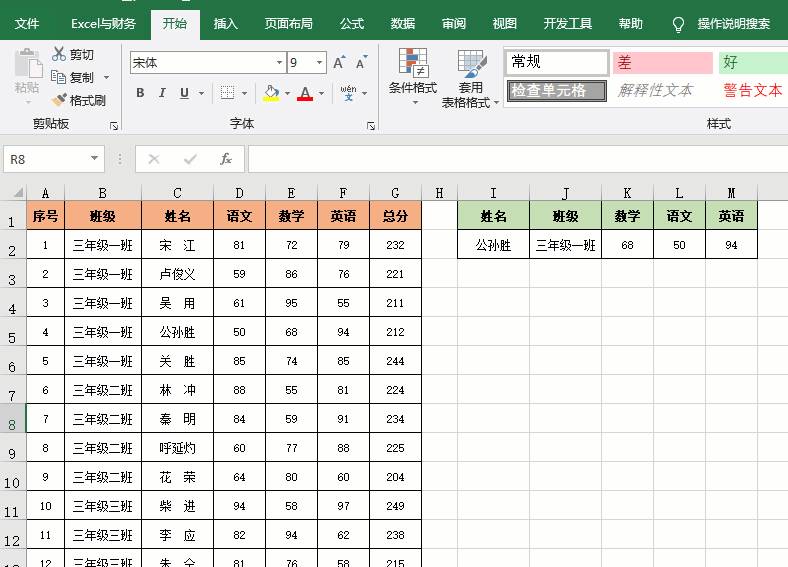This screenshot has width=788, height=567.
Task: Click the Increase Font Size icon
Action: (339, 62)
